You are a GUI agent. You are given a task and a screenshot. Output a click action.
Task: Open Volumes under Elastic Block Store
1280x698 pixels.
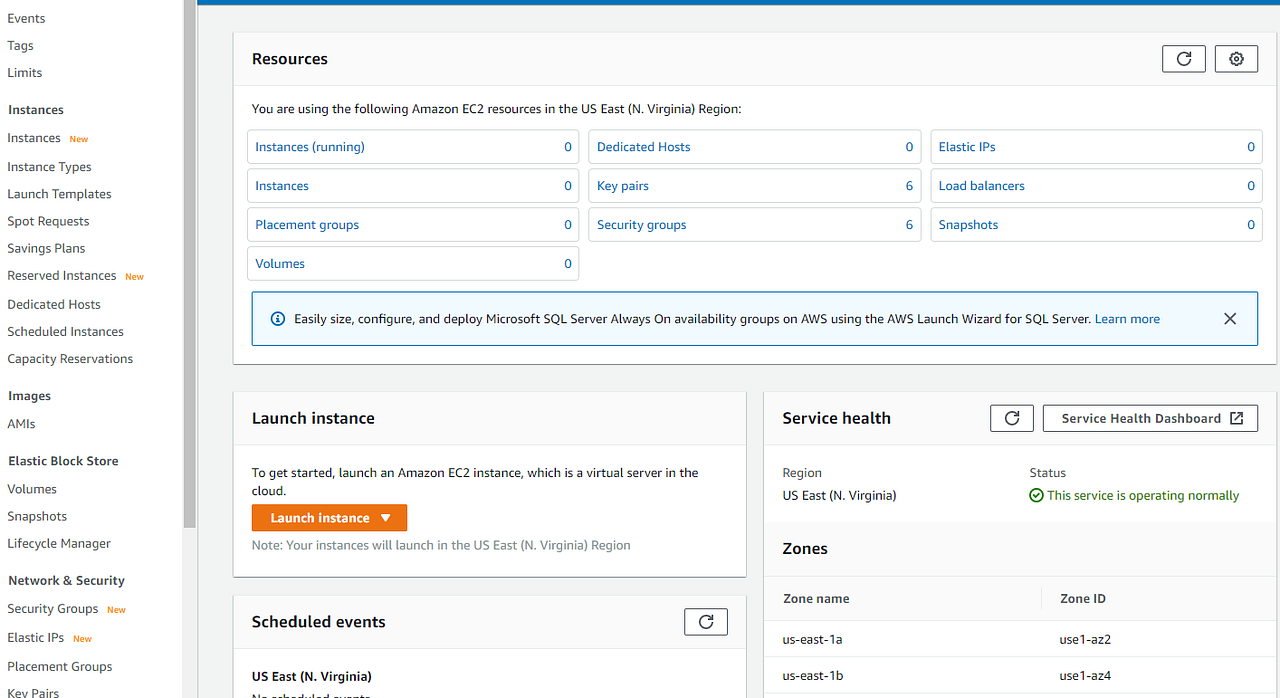click(x=31, y=489)
